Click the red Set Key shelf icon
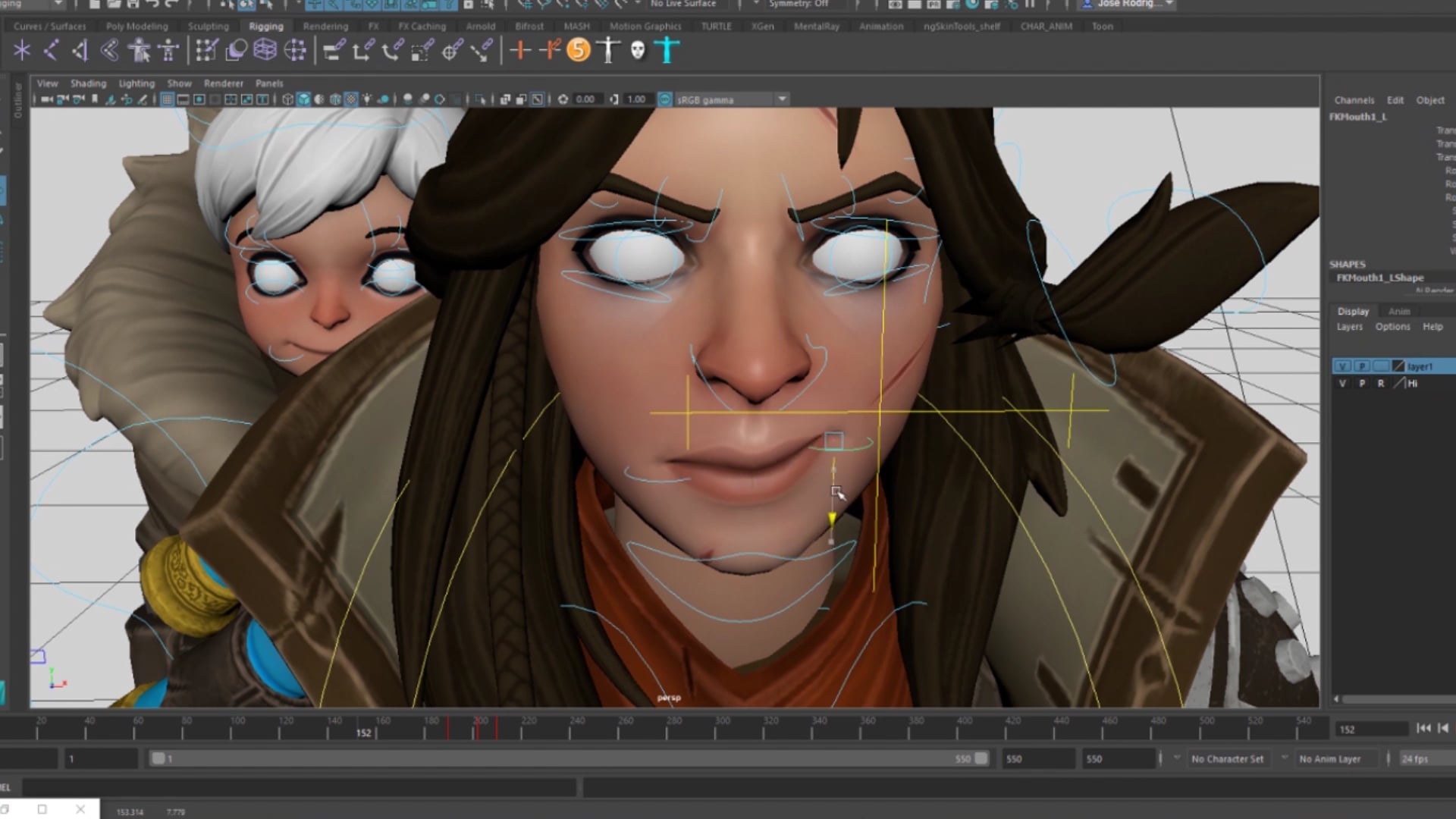 click(x=520, y=51)
